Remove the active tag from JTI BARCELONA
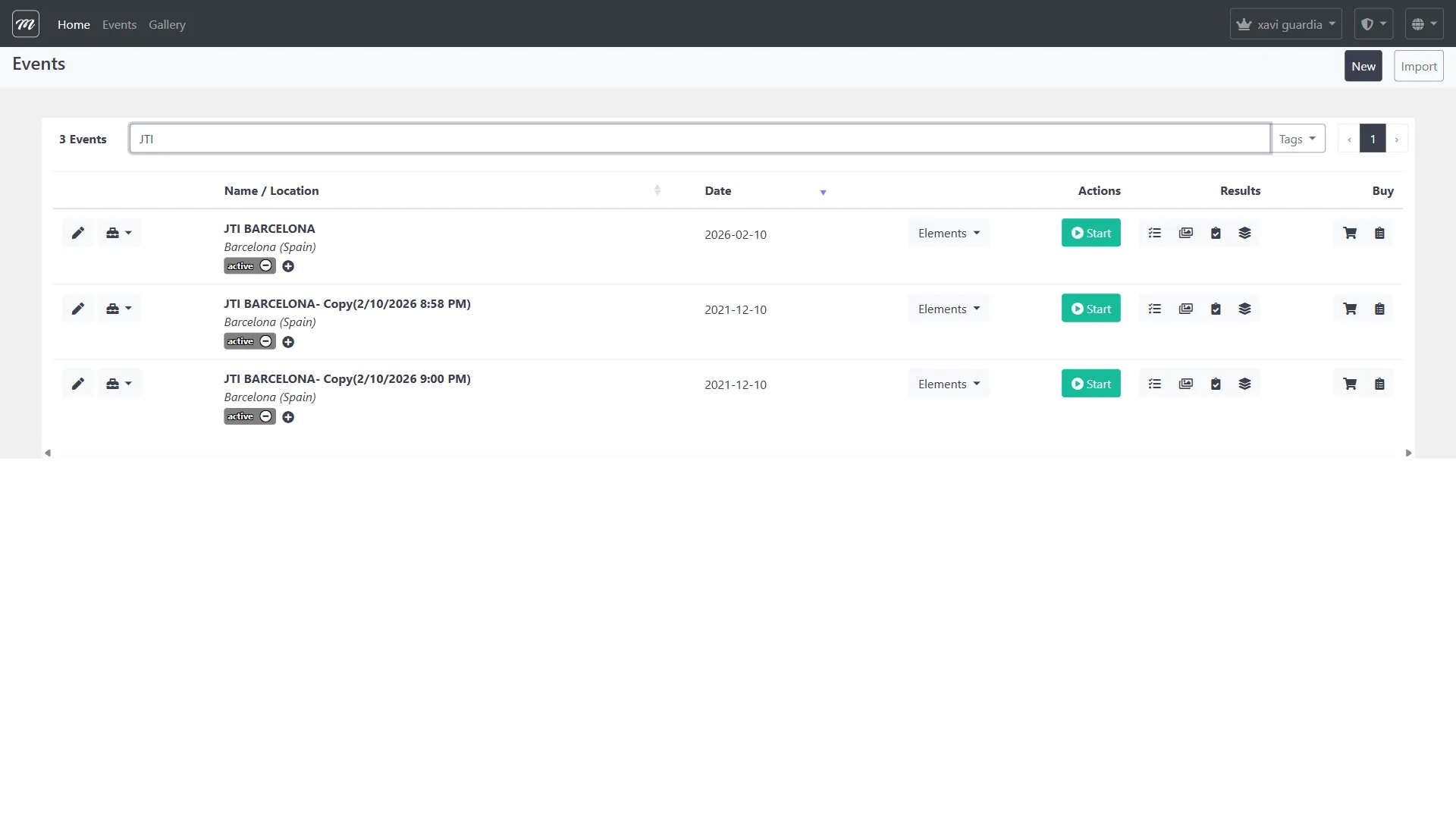This screenshot has height=819, width=1456. coord(265,265)
